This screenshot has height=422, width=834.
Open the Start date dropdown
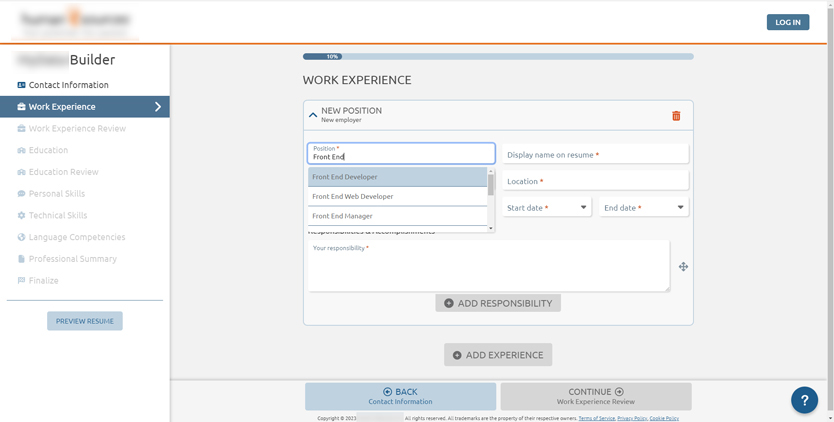[x=546, y=208]
